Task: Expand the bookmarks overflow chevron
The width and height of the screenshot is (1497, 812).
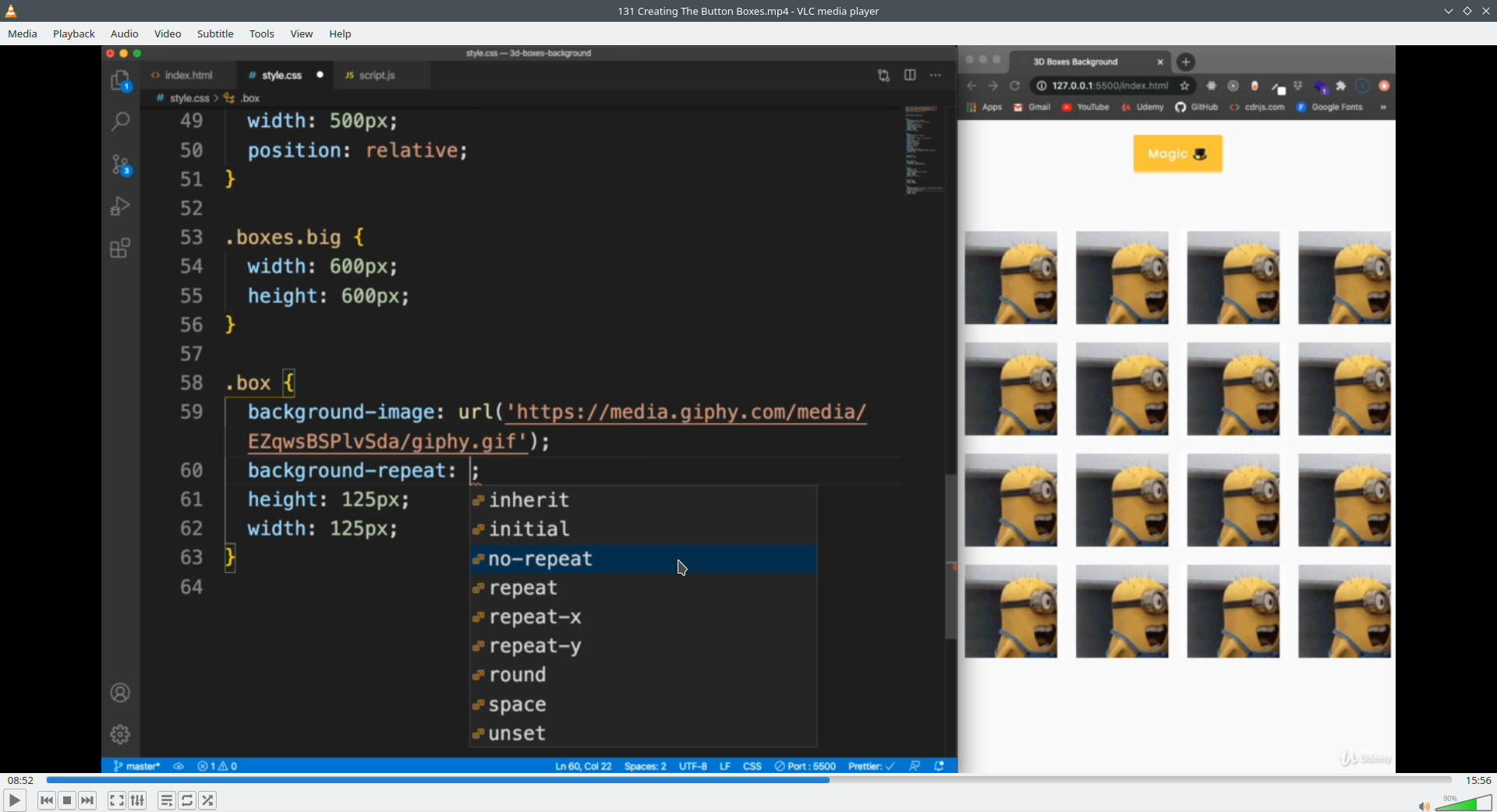Action: [x=1383, y=108]
